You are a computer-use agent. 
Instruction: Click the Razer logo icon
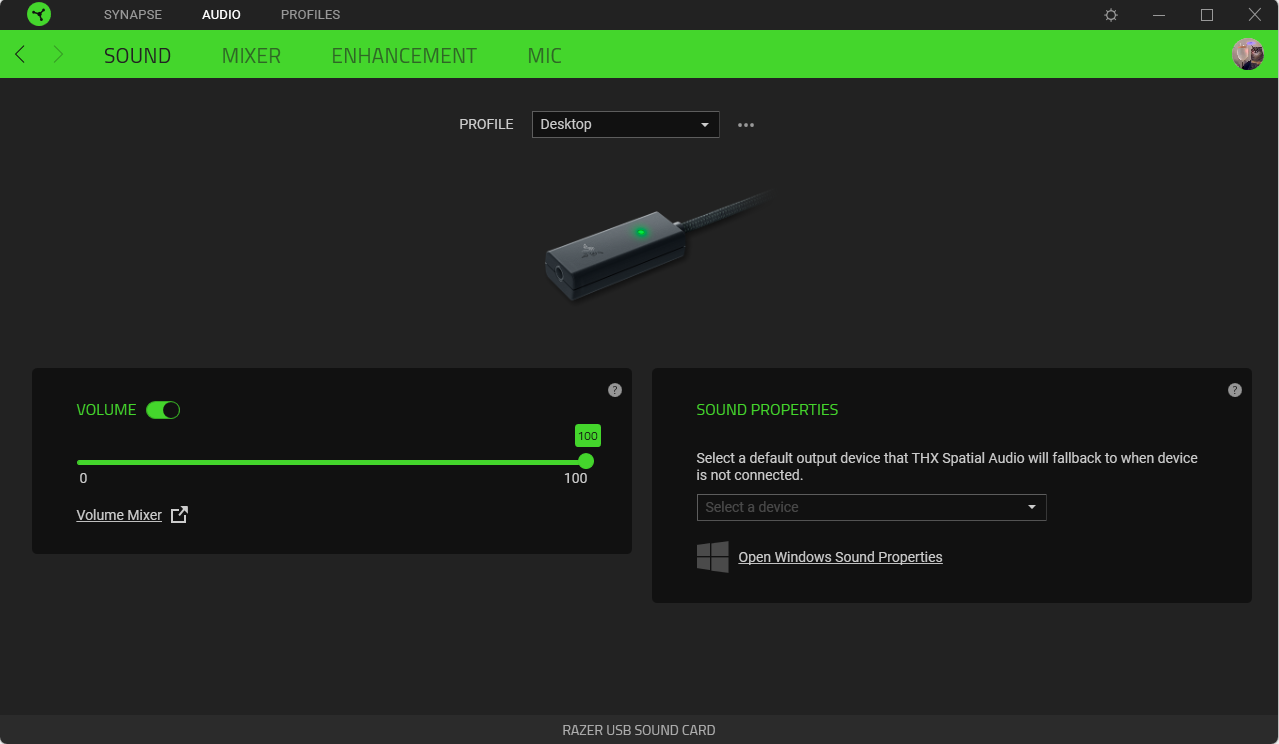[x=39, y=15]
